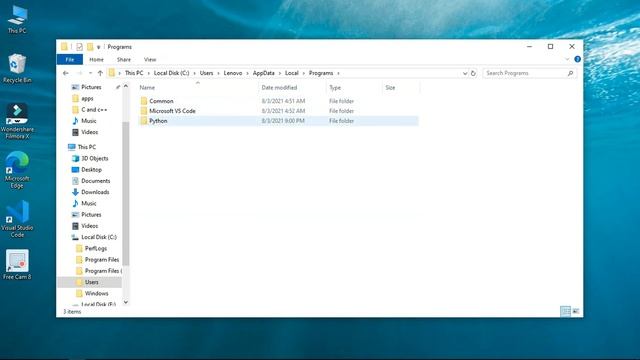Click Users in address breadcrumb
The image size is (640, 360).
207,73
